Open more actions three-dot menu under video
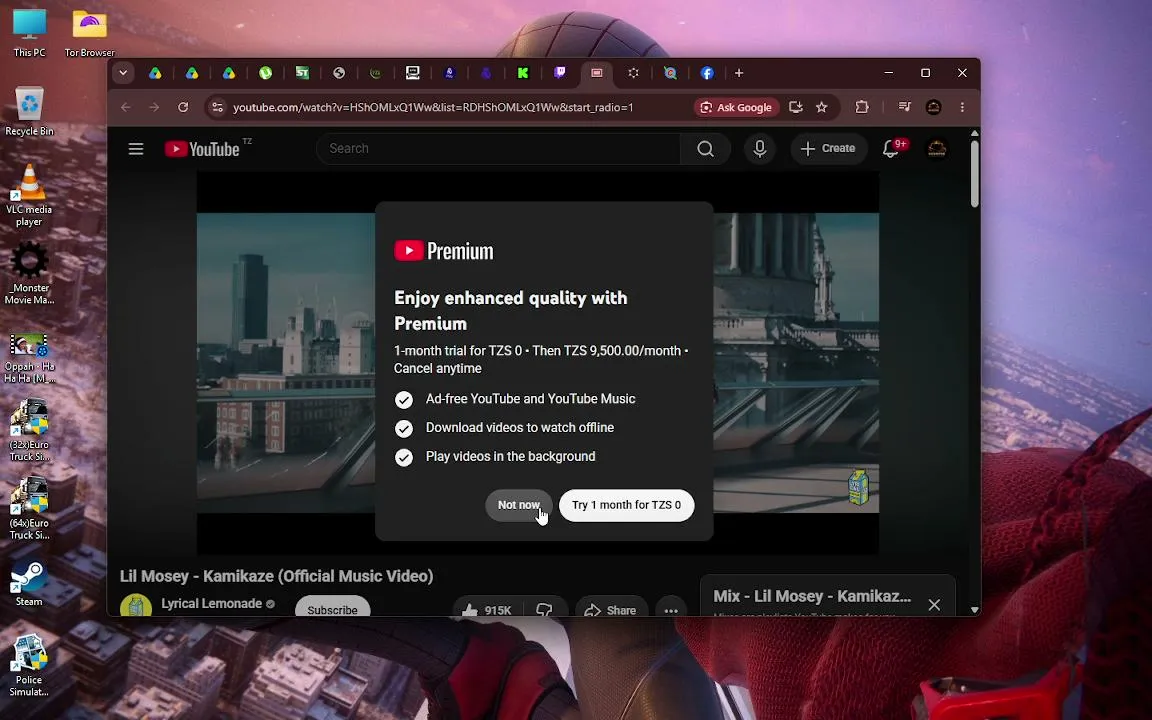The image size is (1152, 720). [671, 610]
